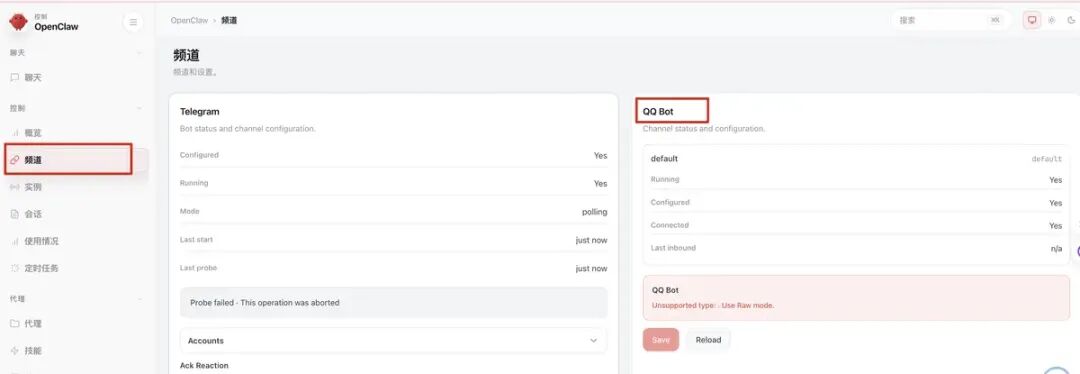Switch to light theme with sun icon

[1052, 20]
